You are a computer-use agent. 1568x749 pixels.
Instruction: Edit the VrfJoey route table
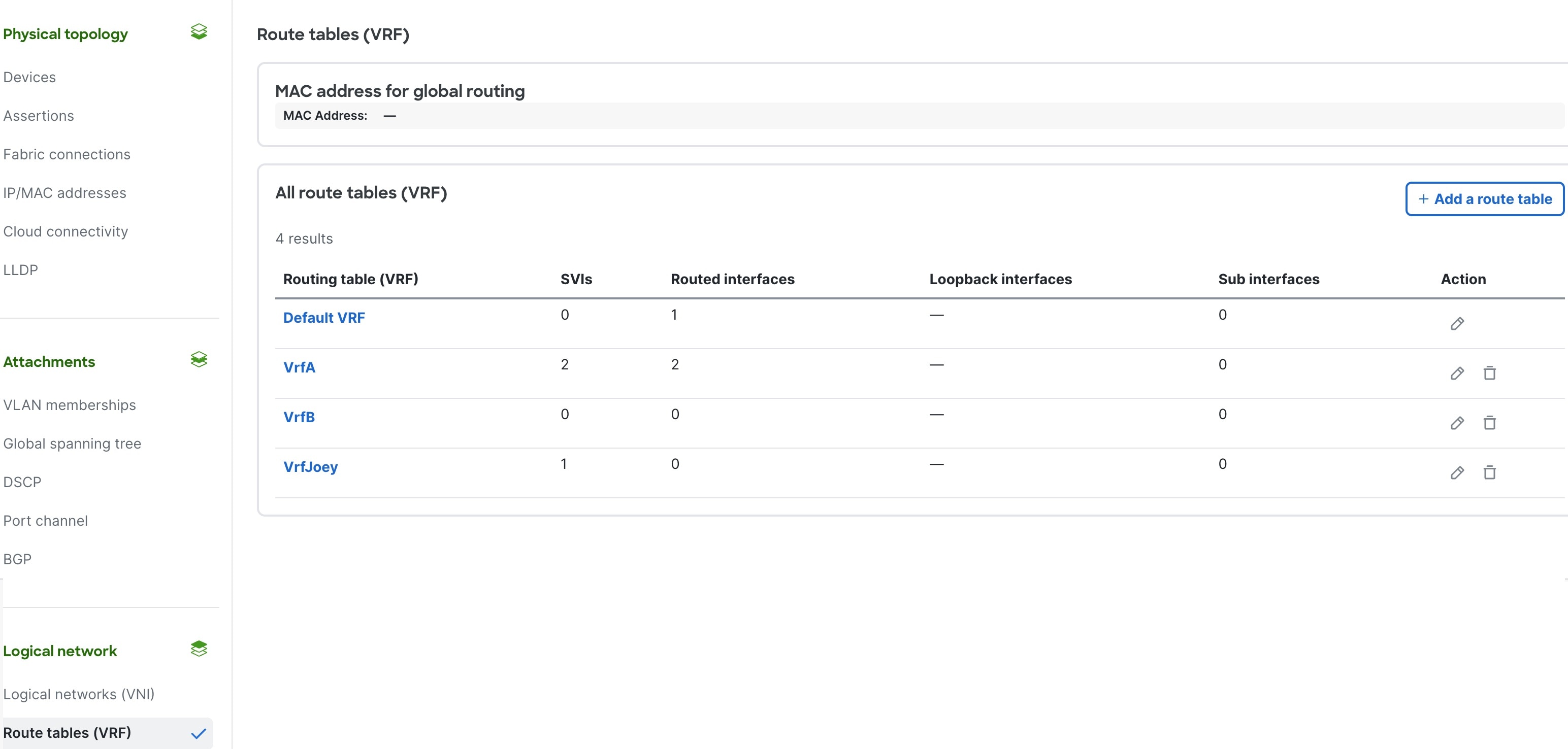[1457, 473]
